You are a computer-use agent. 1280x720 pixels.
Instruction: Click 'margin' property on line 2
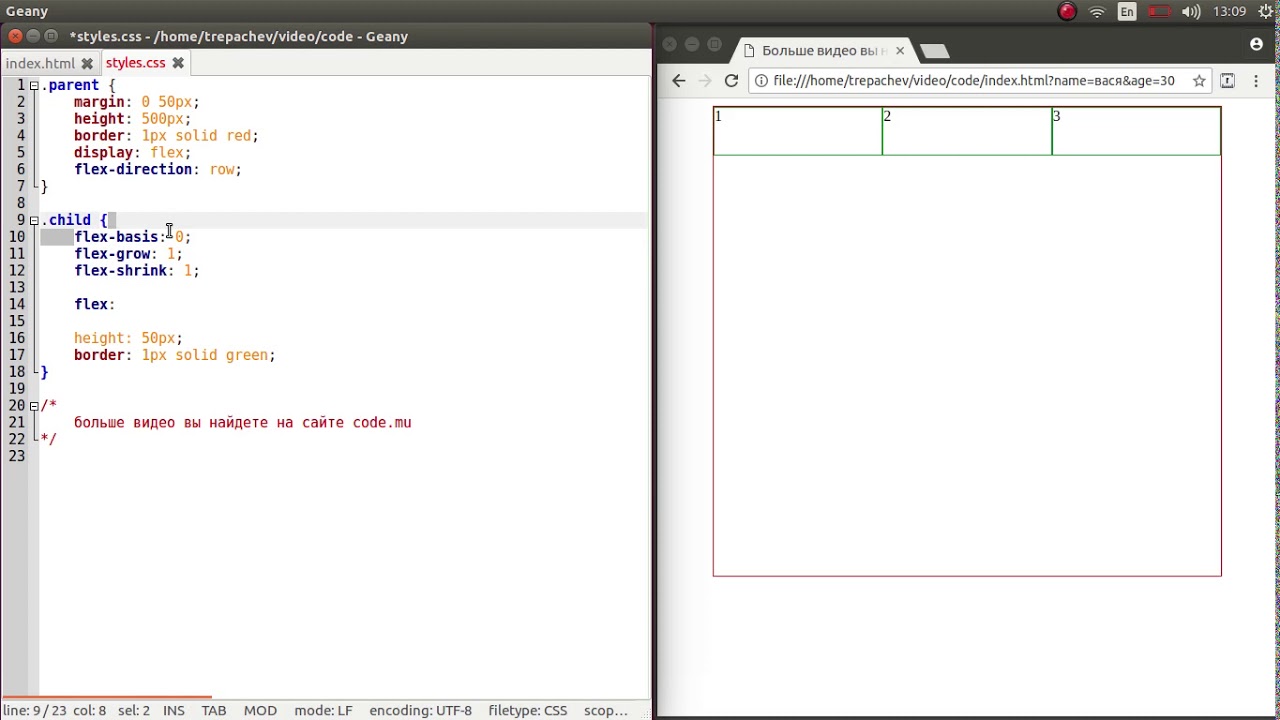99,102
